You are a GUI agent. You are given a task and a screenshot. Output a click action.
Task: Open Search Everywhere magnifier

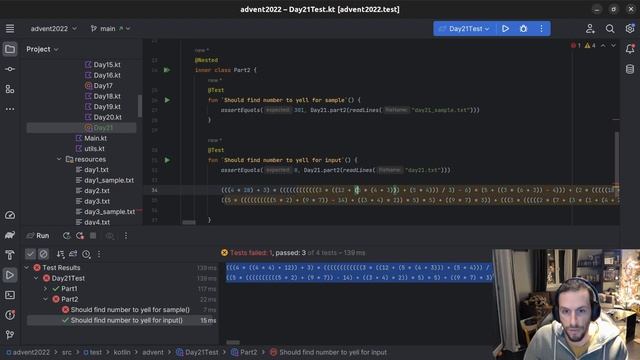click(610, 29)
